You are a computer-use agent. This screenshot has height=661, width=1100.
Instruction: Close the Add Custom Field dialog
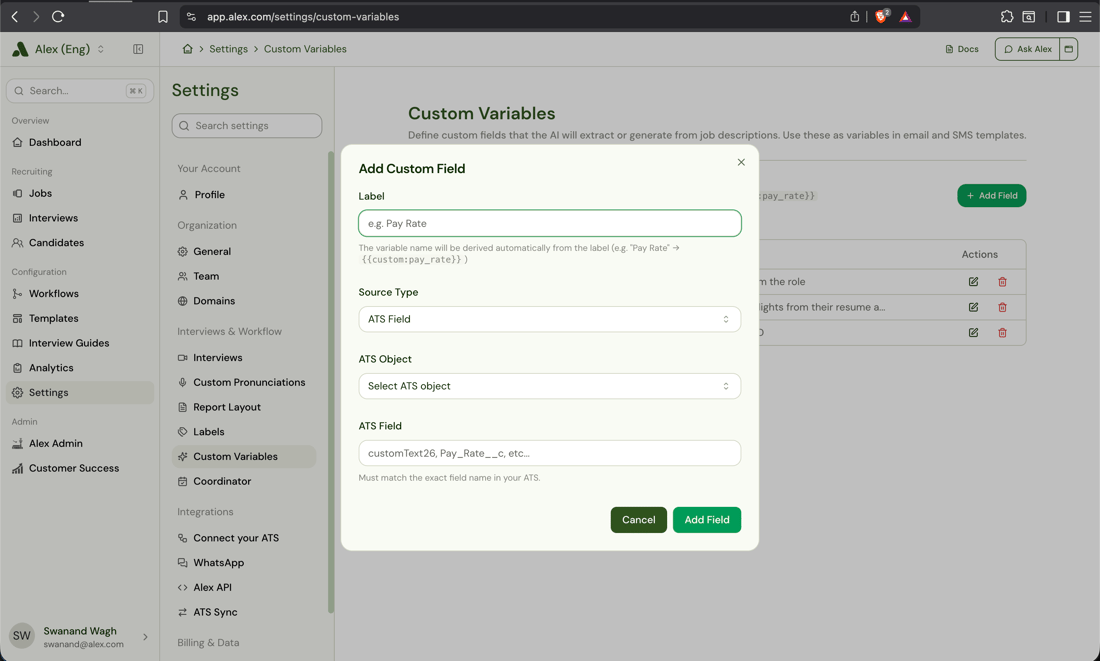tap(741, 162)
